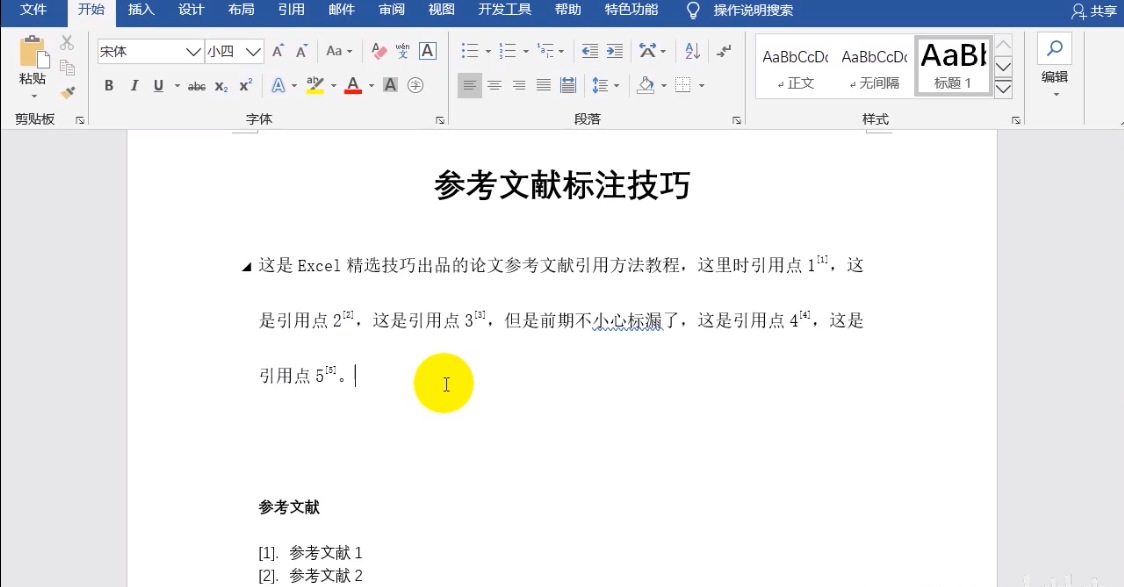1124x587 pixels.
Task: Select the Format Painter brush
Action: click(x=67, y=92)
